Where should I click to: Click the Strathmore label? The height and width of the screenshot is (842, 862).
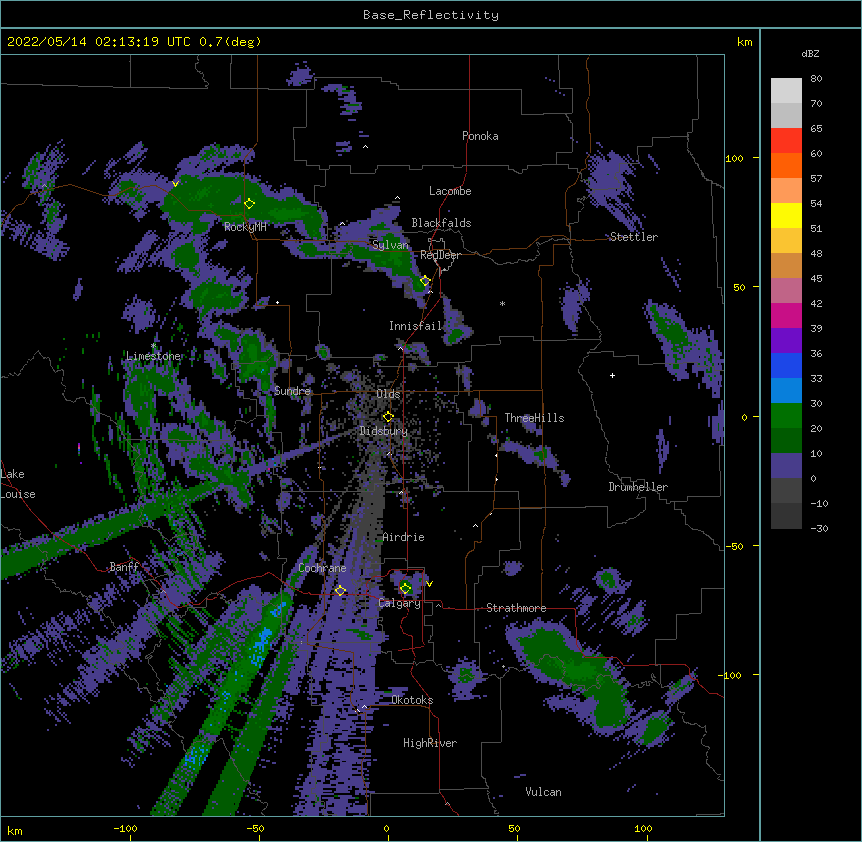point(516,608)
